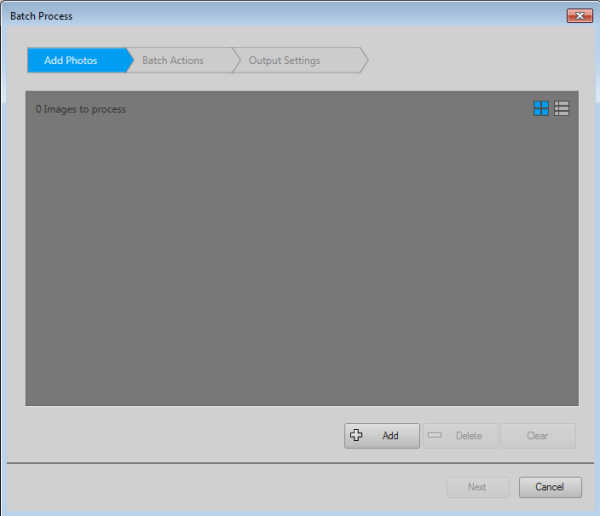Close the Batch Process window
Image resolution: width=600 pixels, height=516 pixels.
click(x=579, y=16)
